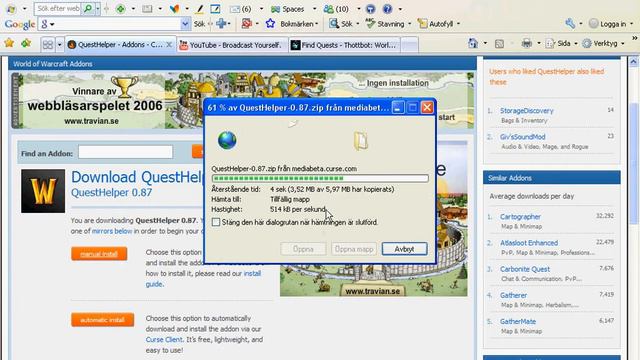Click the blue pop-up blocker funnel icon
Viewport: 640px width, 360px height.
[x=370, y=9]
